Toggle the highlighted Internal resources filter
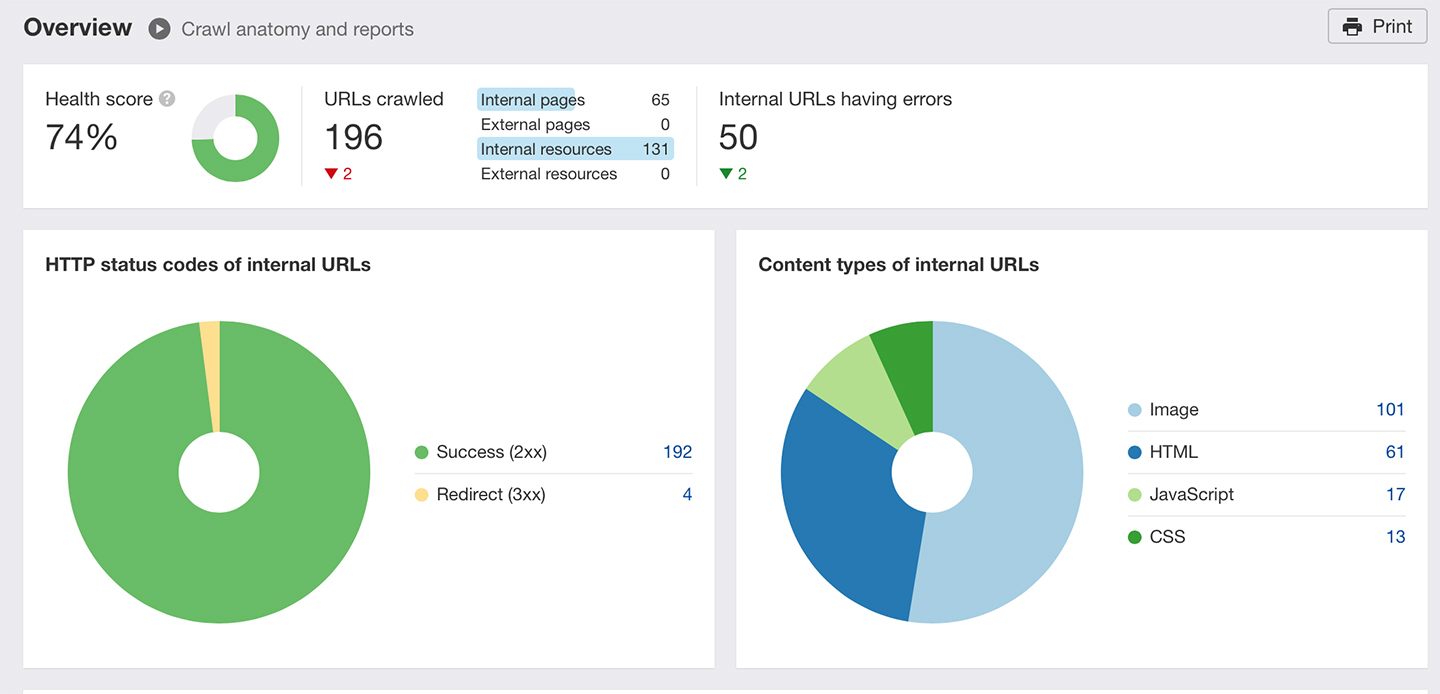 click(x=545, y=148)
